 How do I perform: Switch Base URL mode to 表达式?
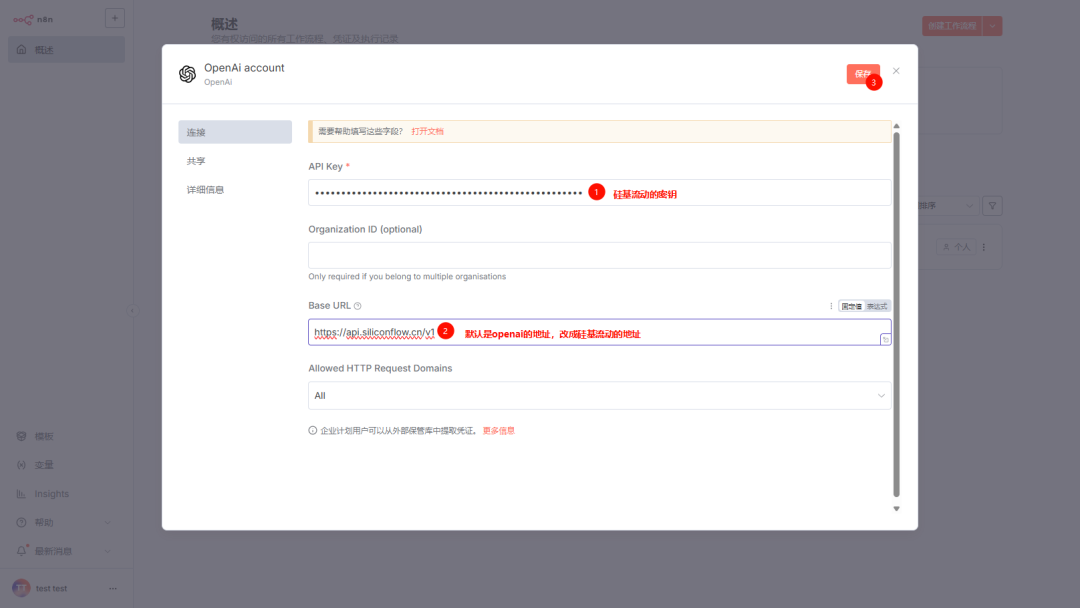pyautogui.click(x=877, y=306)
